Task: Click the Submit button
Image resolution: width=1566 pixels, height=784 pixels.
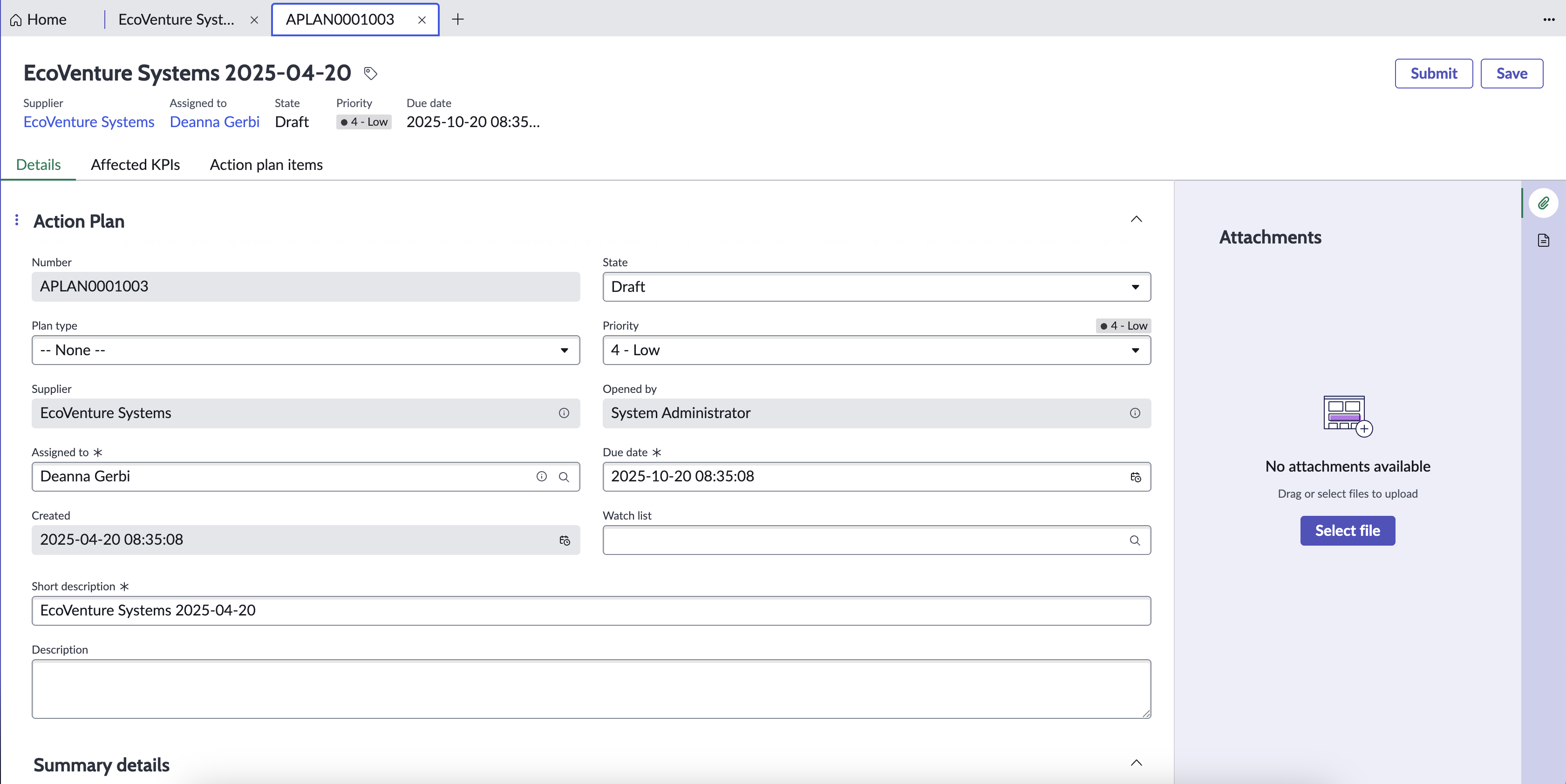Action: tap(1433, 74)
